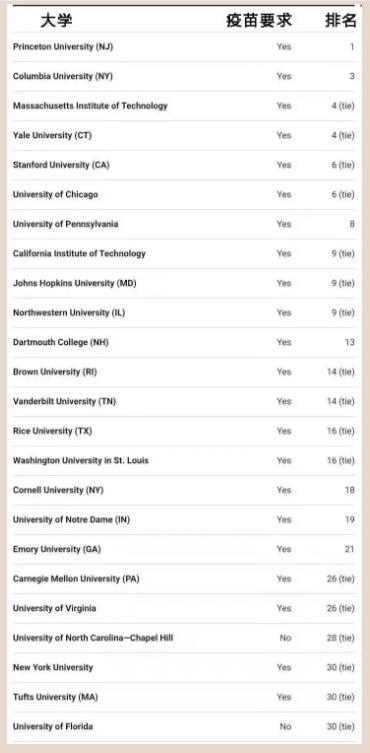Select New York University name
This screenshot has height=753, width=370.
click(x=53, y=668)
